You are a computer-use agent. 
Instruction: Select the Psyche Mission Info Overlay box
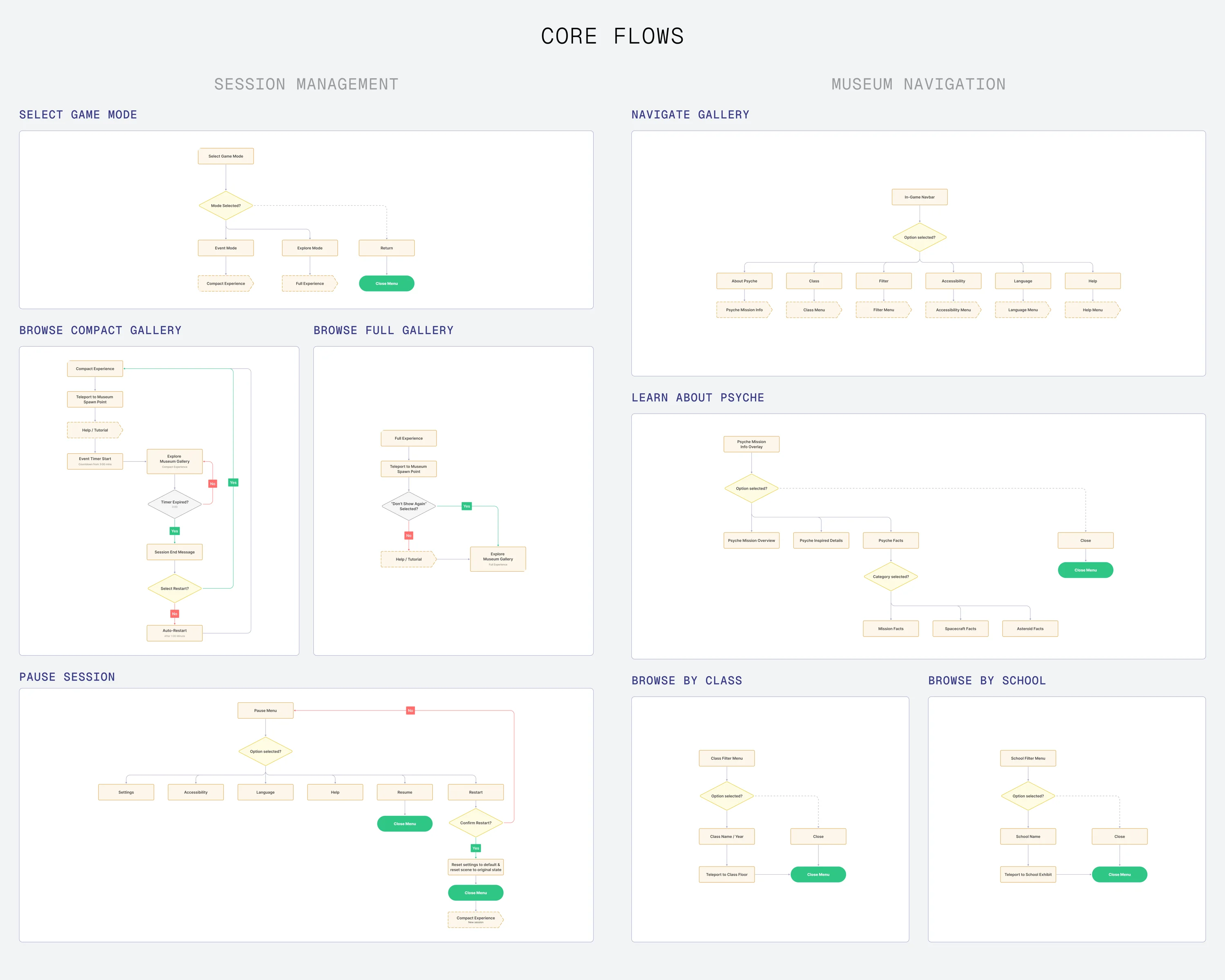pos(751,444)
